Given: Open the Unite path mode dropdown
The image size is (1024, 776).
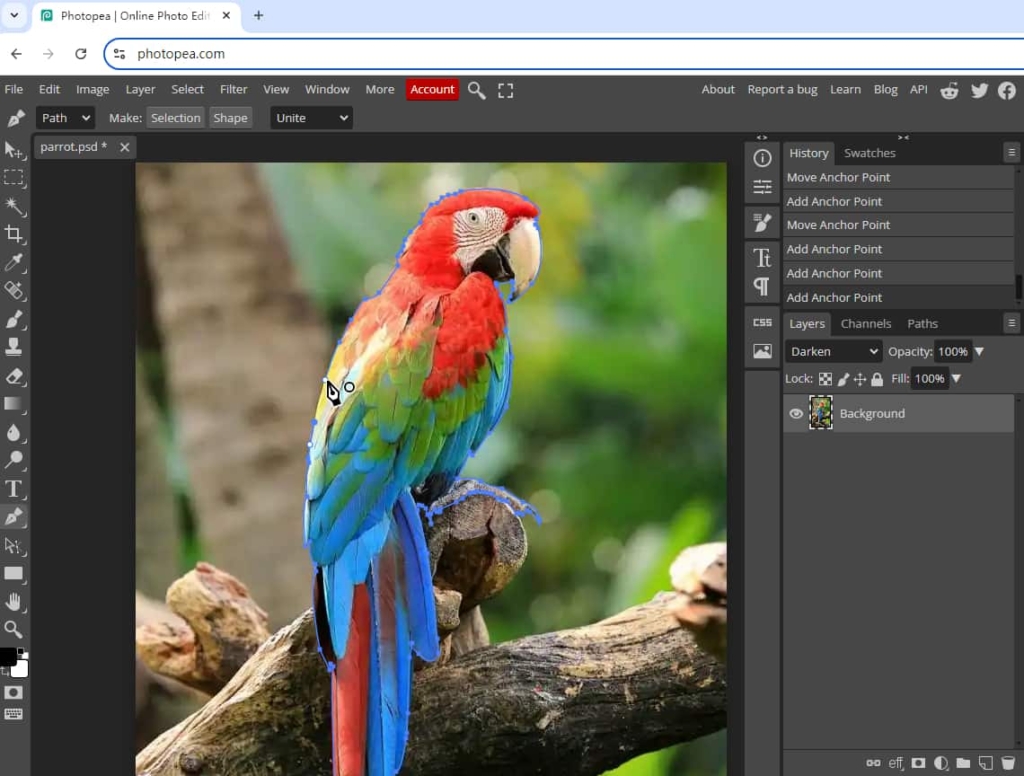Looking at the screenshot, I should coord(310,117).
